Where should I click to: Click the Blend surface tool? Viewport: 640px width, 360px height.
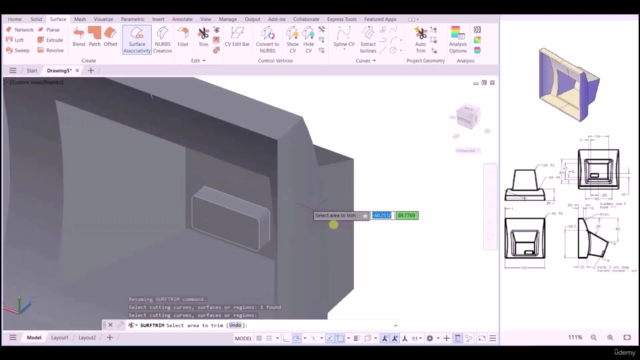click(79, 37)
